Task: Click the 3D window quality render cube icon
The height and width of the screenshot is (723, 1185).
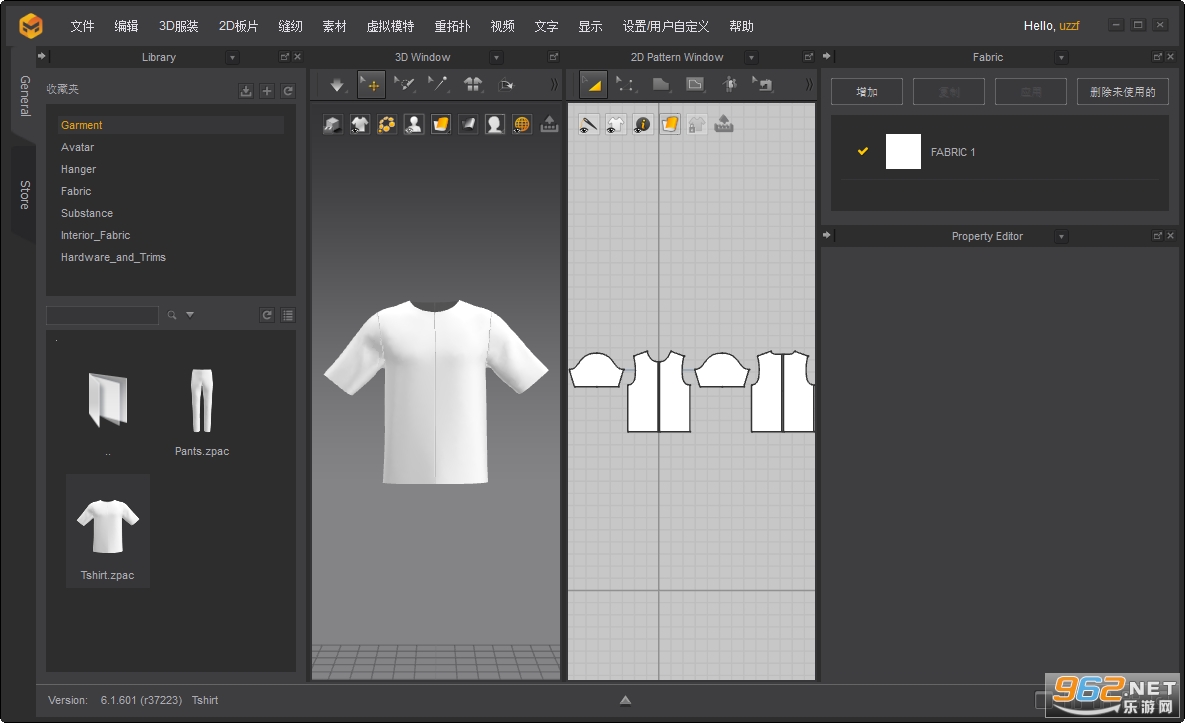Action: 333,124
